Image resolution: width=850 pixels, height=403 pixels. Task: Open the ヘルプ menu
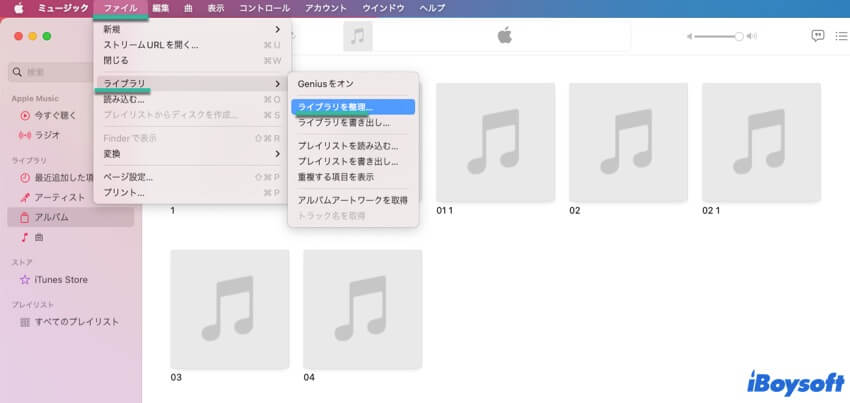[x=432, y=8]
